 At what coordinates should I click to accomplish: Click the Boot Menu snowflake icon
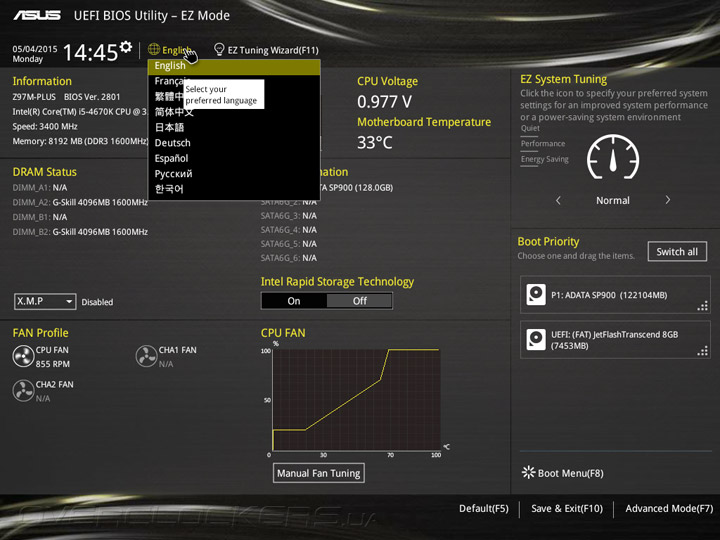[x=529, y=472]
